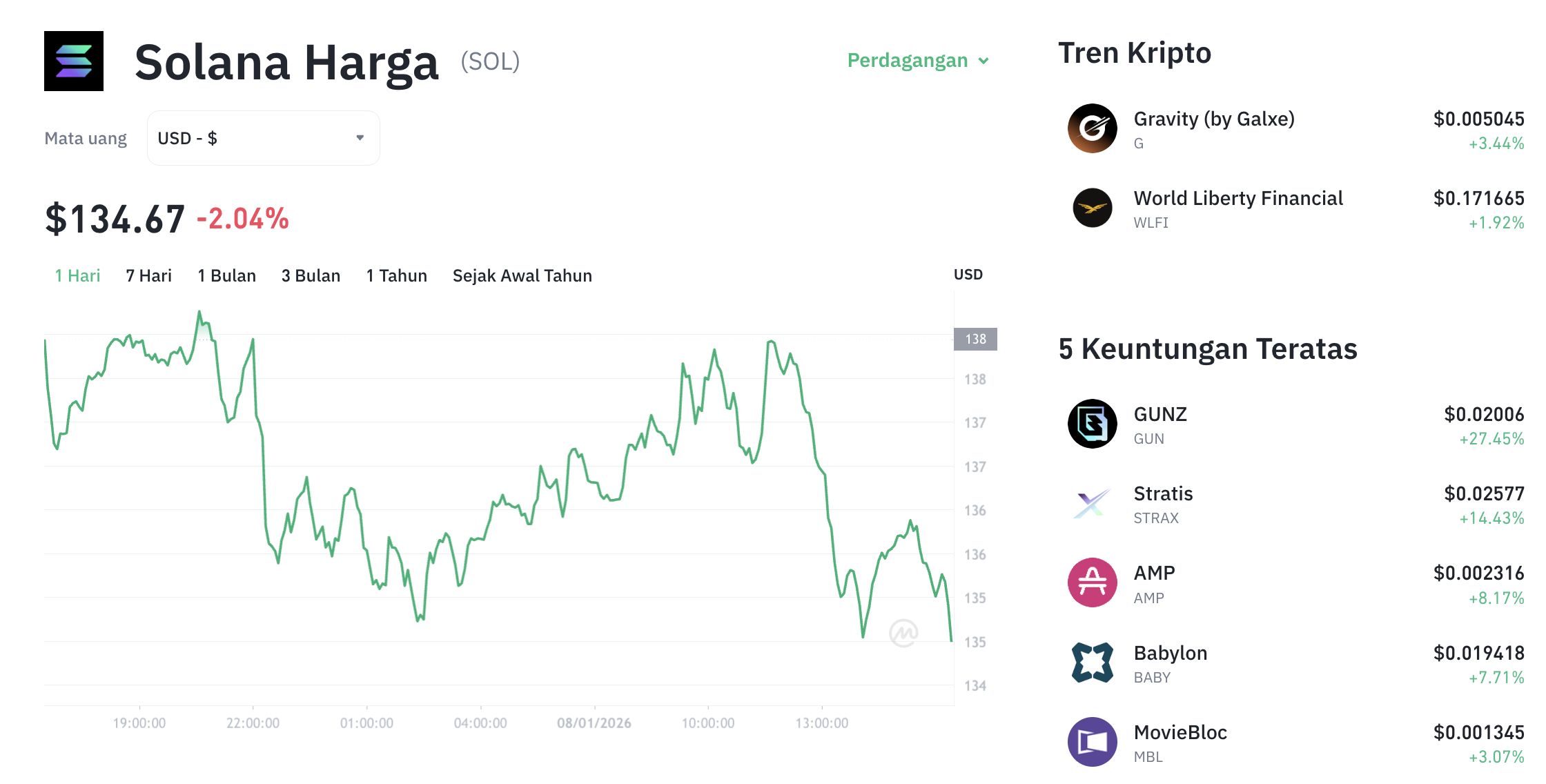Click the Babylon coin icon
Viewport: 1546px width, 784px height.
1093,663
